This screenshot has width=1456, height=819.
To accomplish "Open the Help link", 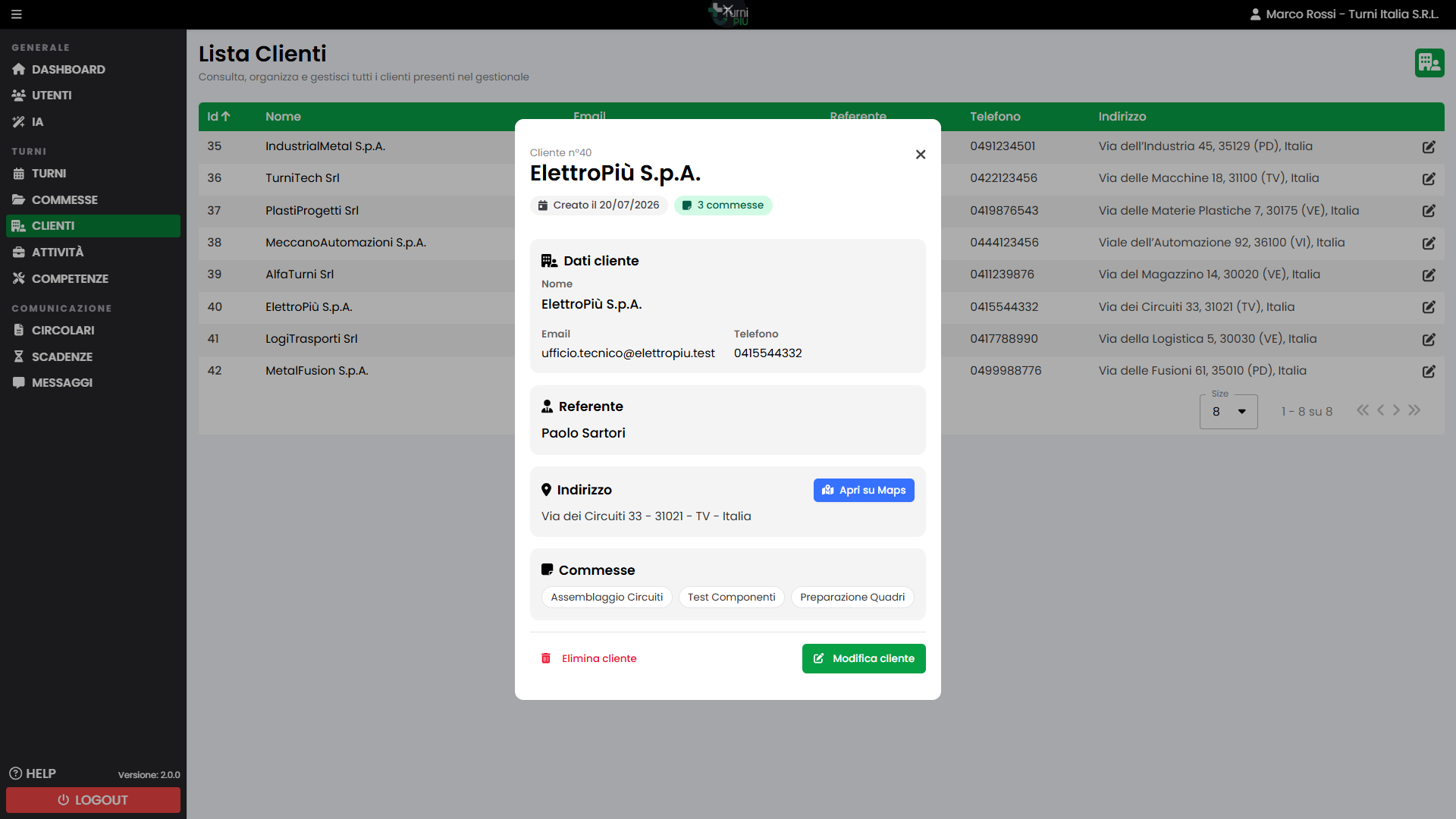I will (33, 774).
